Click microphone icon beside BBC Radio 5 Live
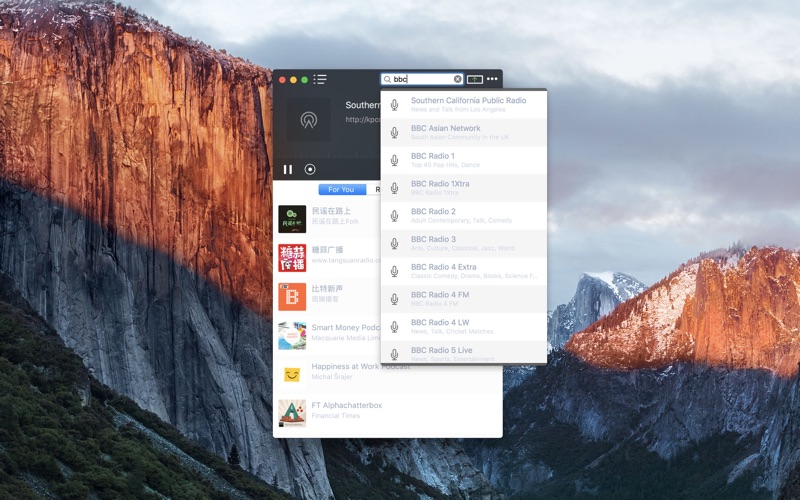 (x=394, y=355)
